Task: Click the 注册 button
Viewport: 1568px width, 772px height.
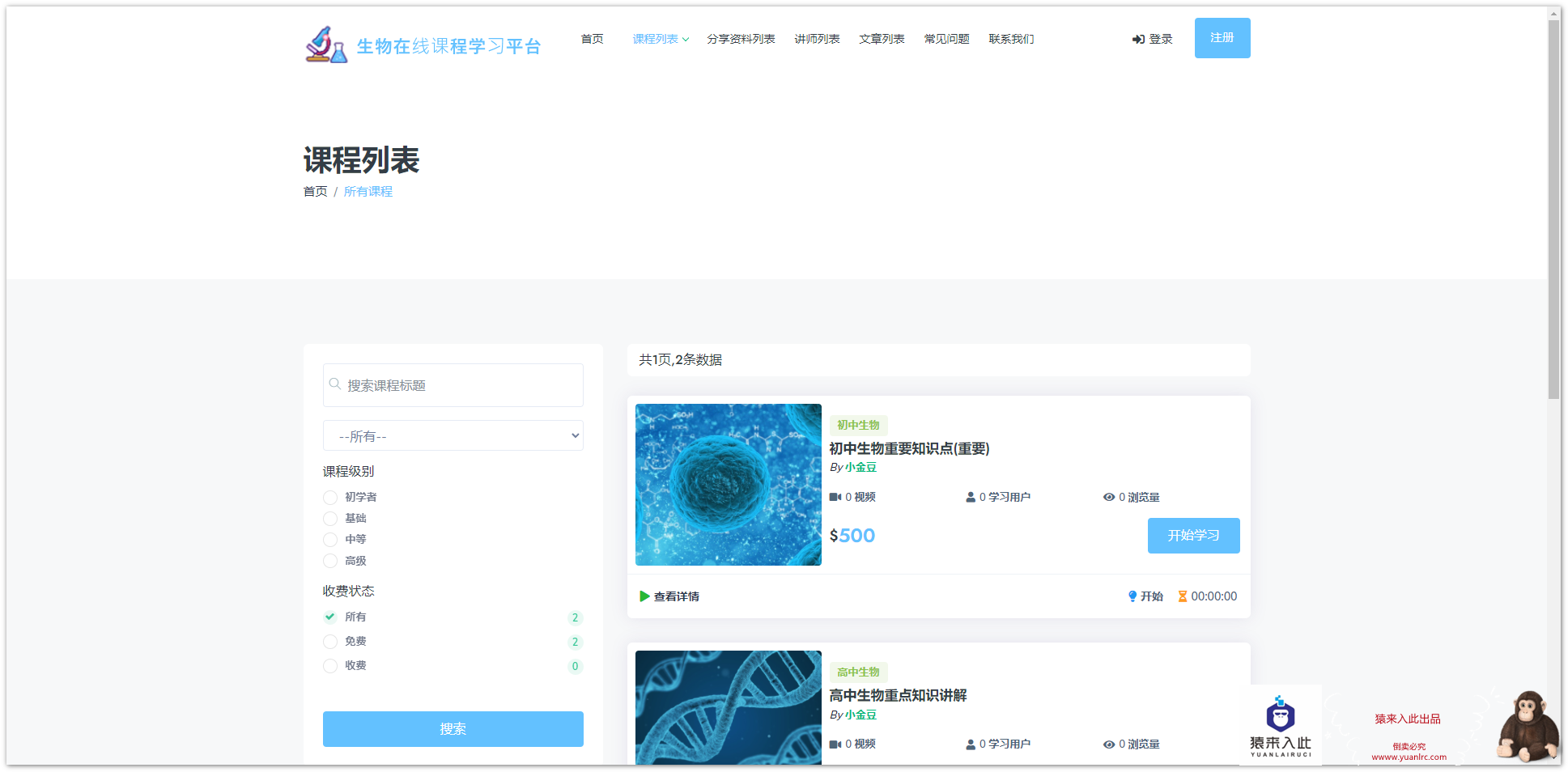Action: click(1222, 38)
